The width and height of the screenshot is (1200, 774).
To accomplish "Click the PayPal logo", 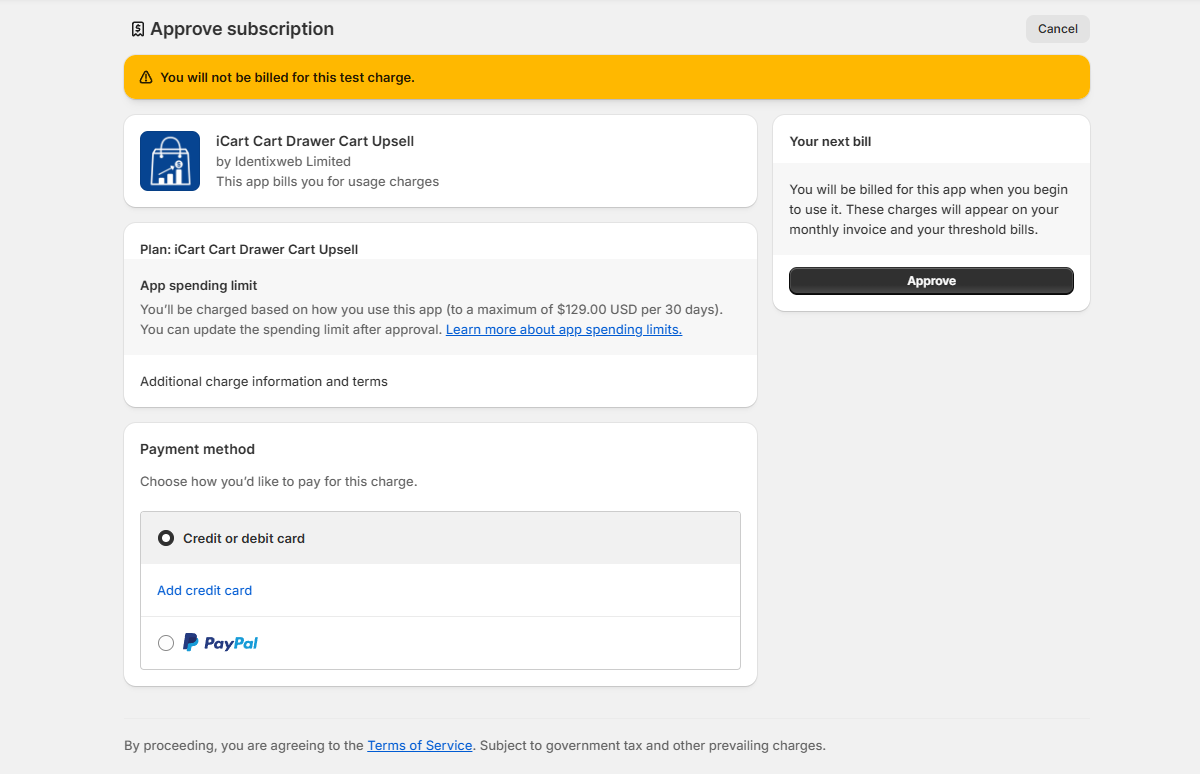I will [x=221, y=643].
